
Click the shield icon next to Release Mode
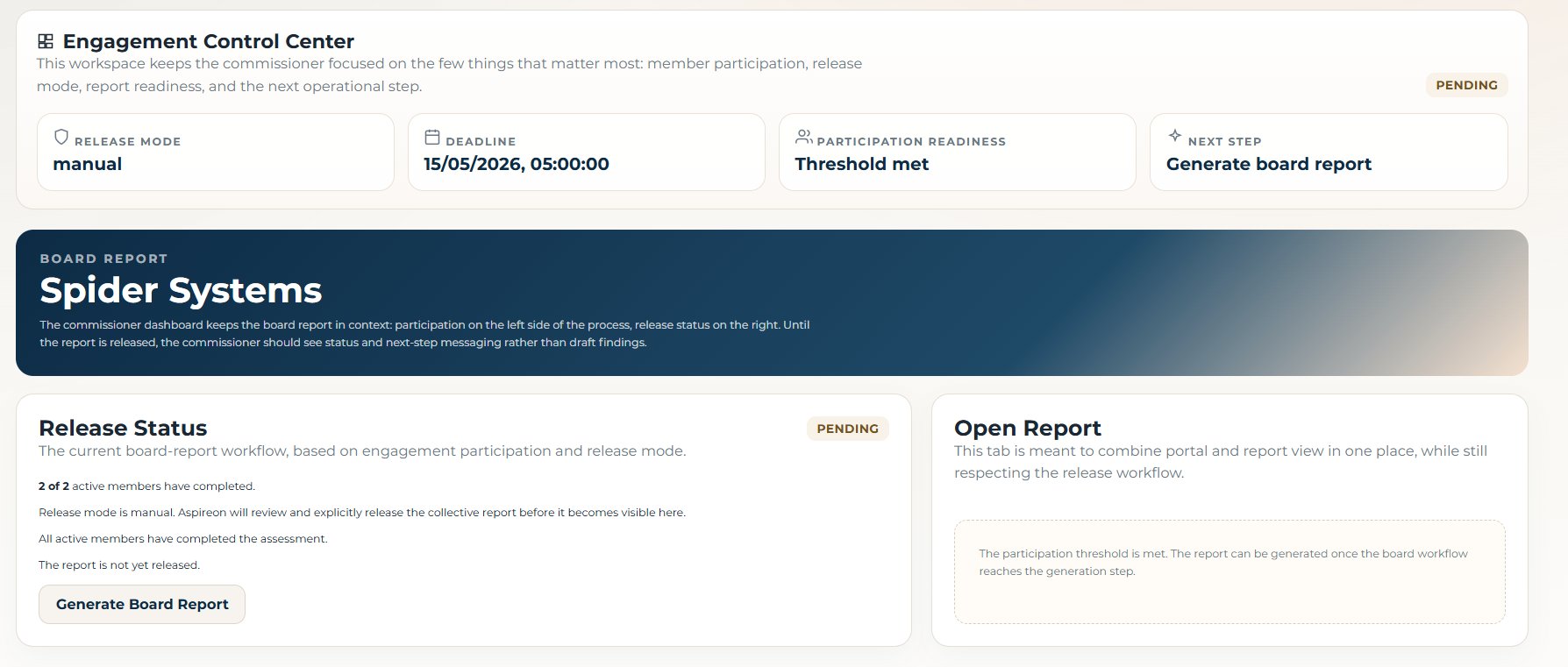(x=61, y=137)
